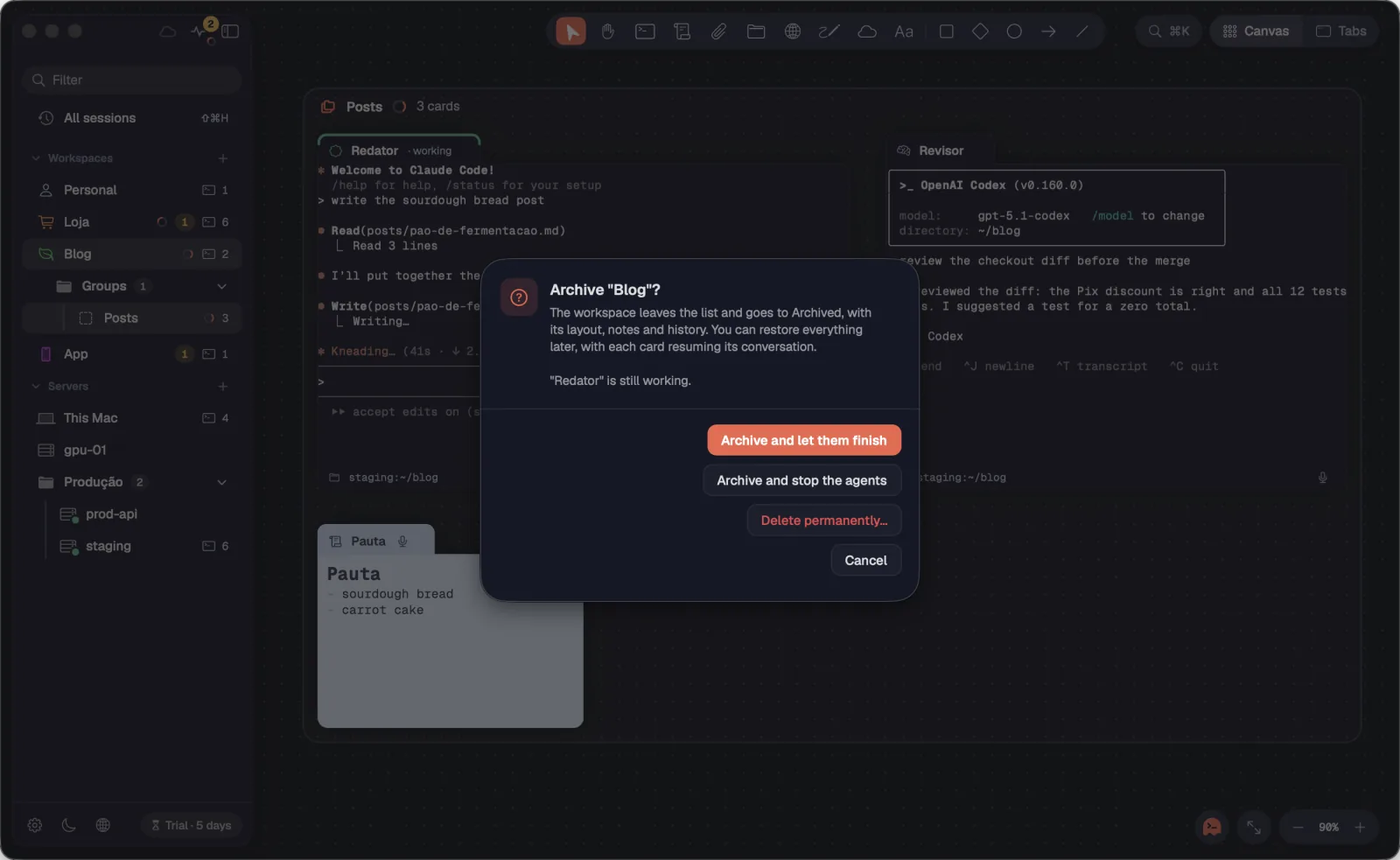Image resolution: width=1400 pixels, height=860 pixels.
Task: Click the paperclip attachment tool
Action: [719, 31]
